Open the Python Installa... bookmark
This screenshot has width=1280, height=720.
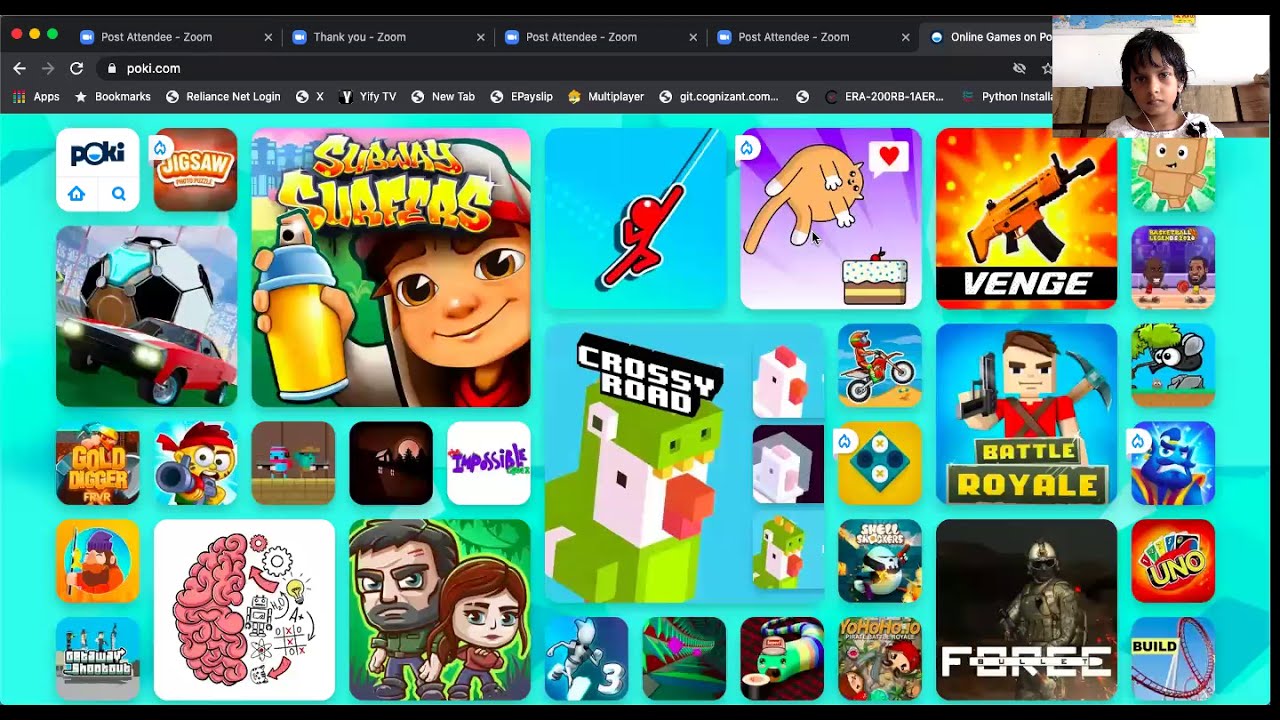pos(1007,97)
